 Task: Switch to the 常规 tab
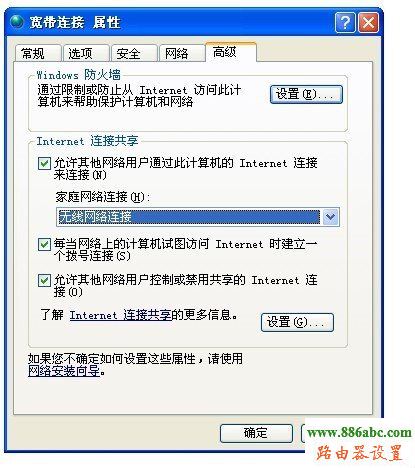click(38, 53)
